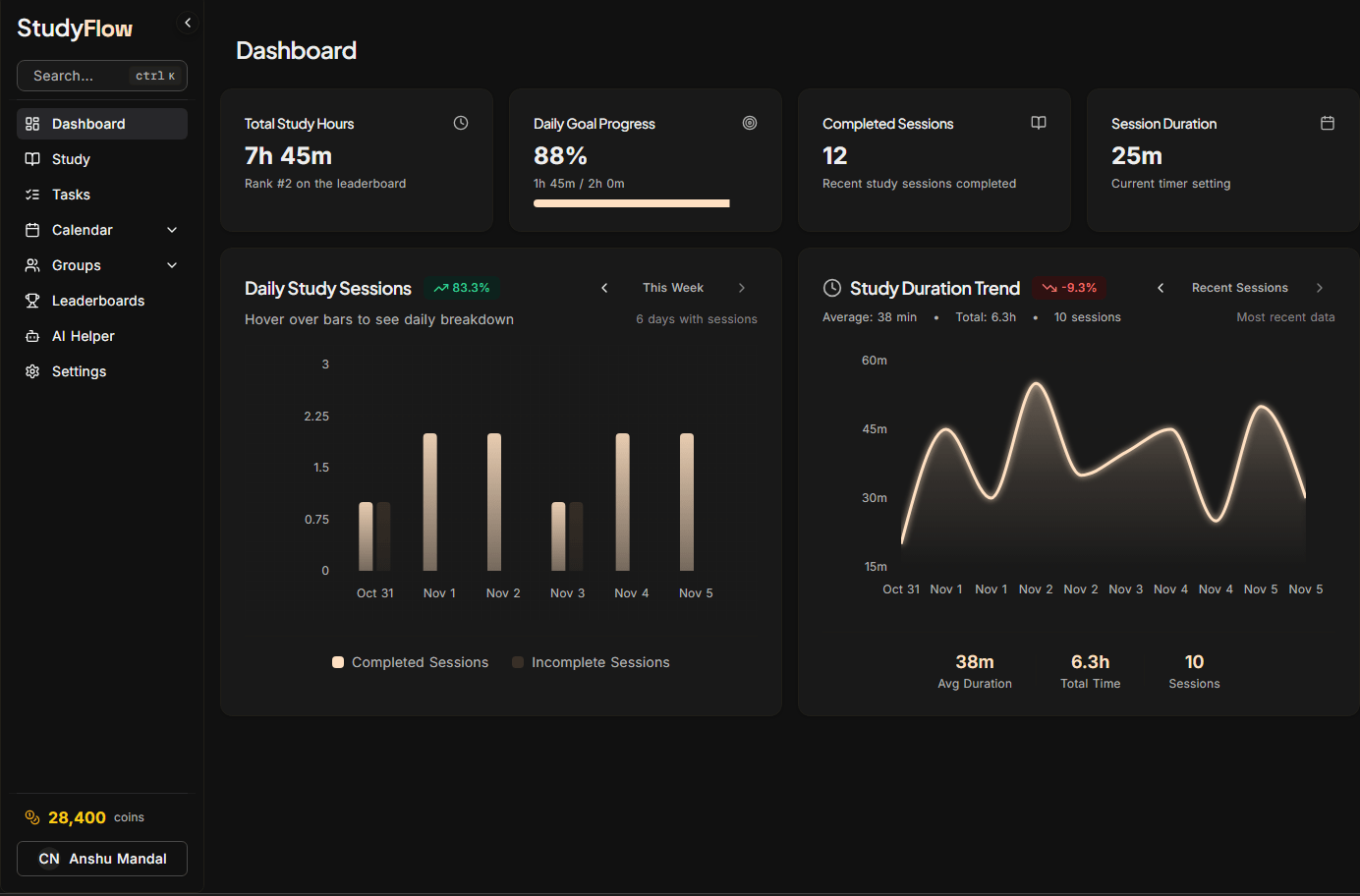Click the next arrow on Study Duration Trend
Screen dimensions: 1360x896
1320,287
